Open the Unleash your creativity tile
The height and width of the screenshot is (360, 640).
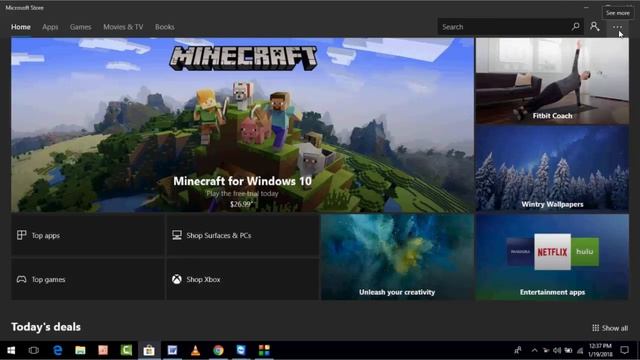click(x=397, y=257)
